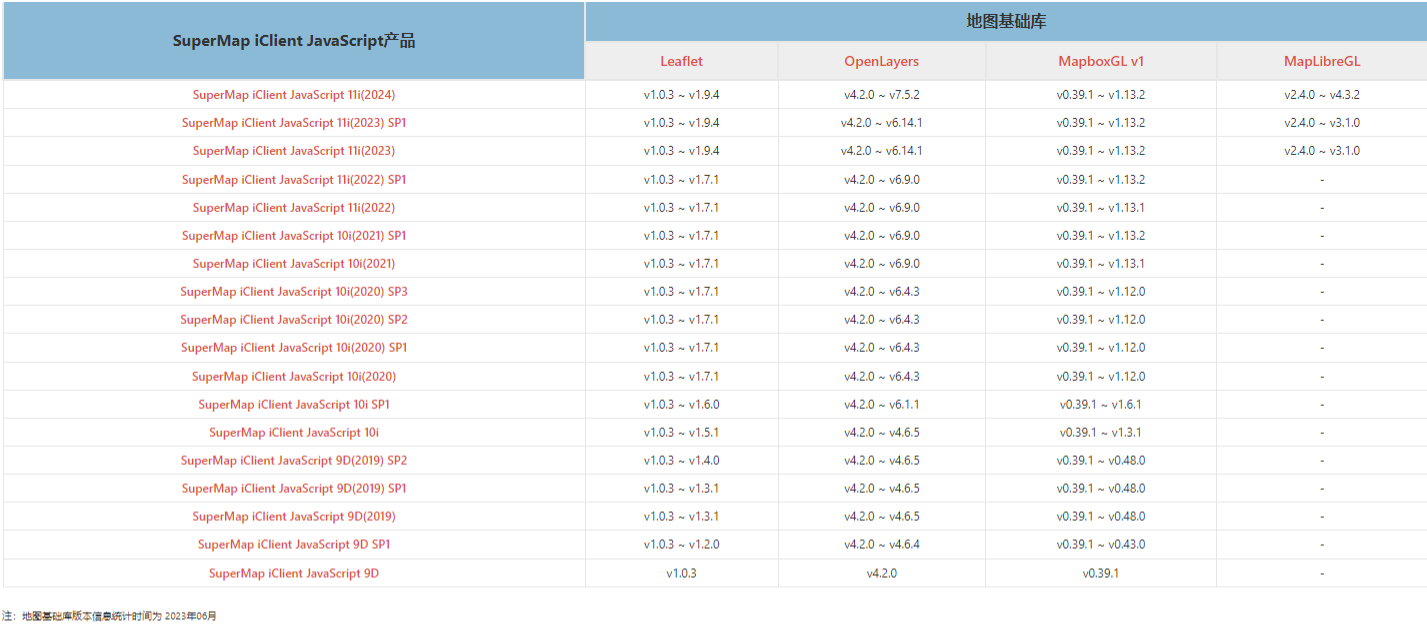
Task: Select MapboxGL v1.13.1 cell in 11i(2022) row
Action: coord(1101,208)
